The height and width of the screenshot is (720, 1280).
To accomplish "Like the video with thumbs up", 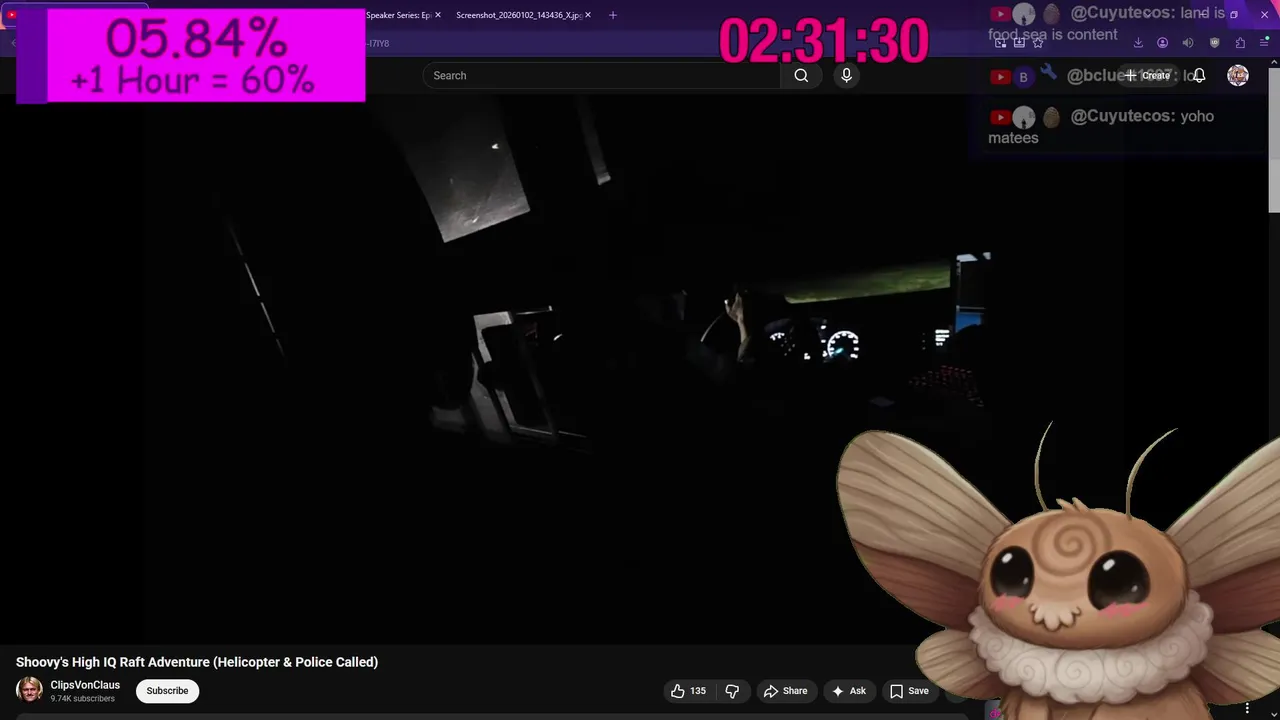I will (x=688, y=691).
